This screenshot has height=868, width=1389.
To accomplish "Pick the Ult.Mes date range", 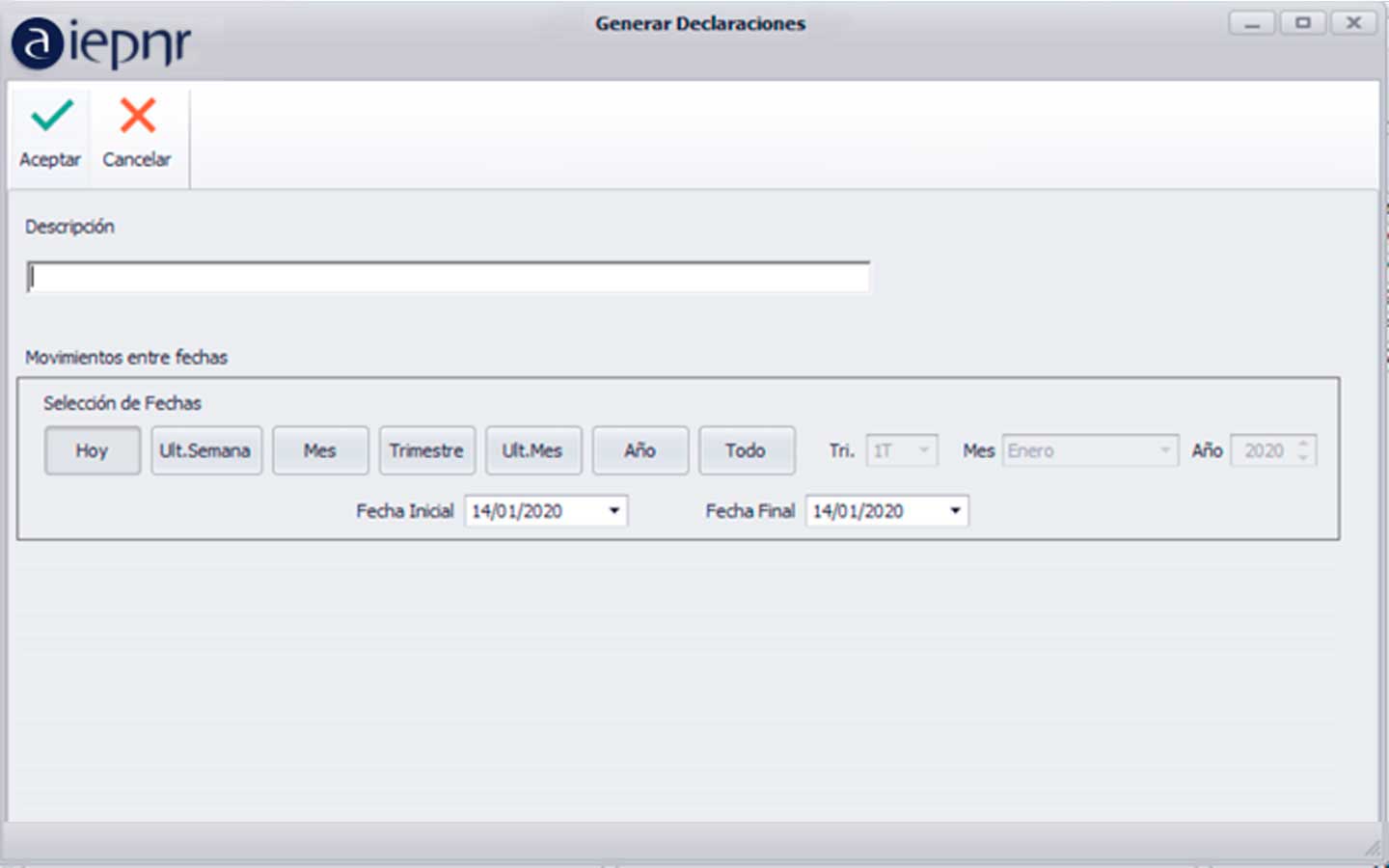I will [x=532, y=450].
